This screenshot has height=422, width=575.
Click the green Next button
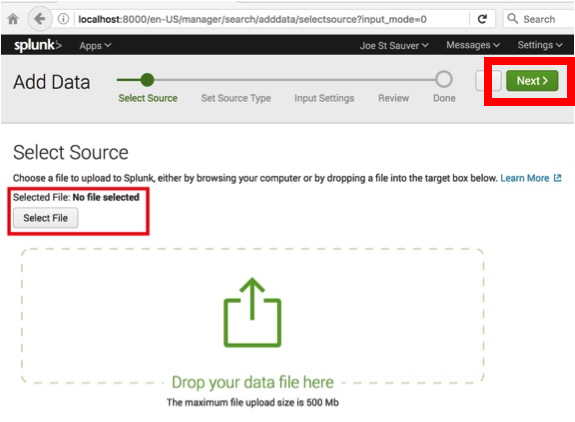point(532,81)
